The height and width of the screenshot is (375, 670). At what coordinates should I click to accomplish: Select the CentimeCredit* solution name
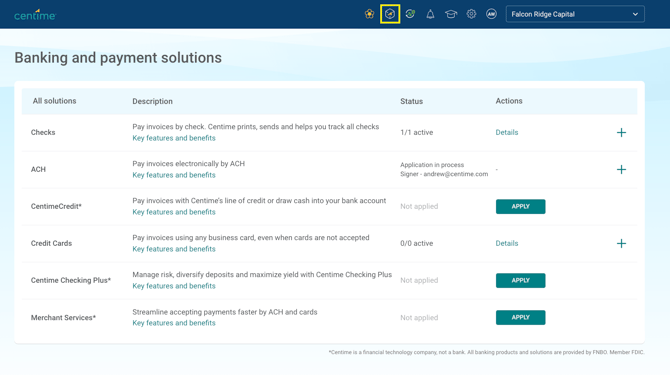(x=56, y=206)
